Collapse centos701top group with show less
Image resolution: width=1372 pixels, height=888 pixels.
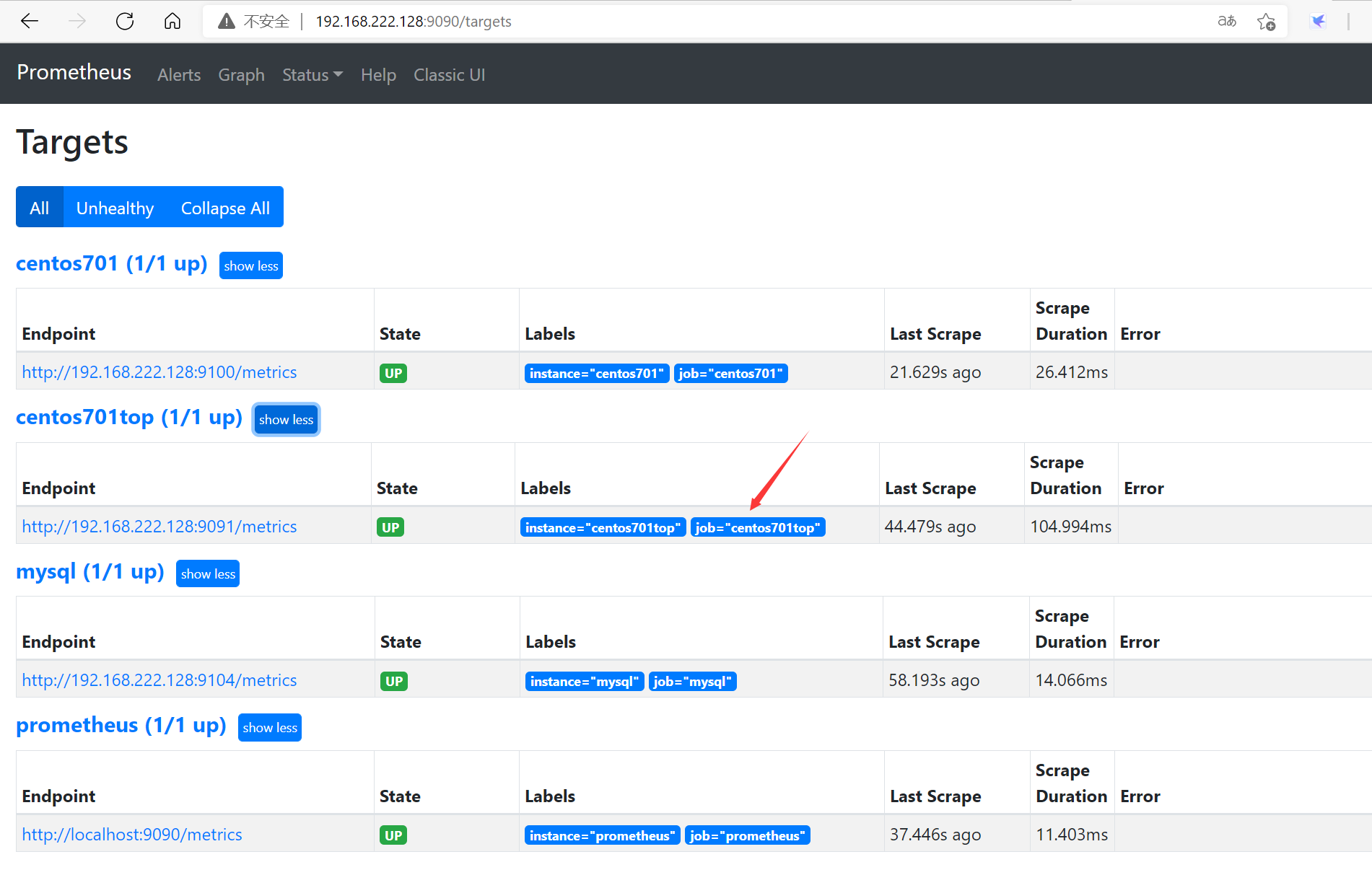click(x=286, y=419)
